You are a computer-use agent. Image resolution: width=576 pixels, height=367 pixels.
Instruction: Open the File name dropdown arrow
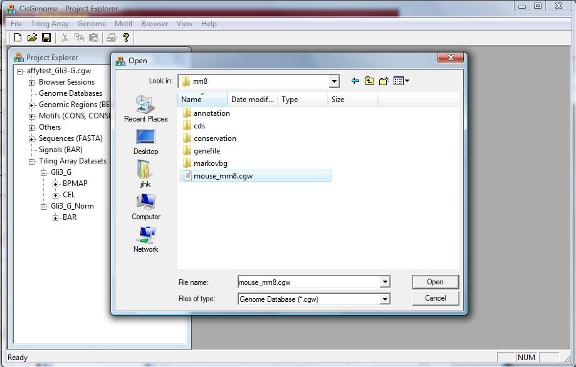point(385,282)
